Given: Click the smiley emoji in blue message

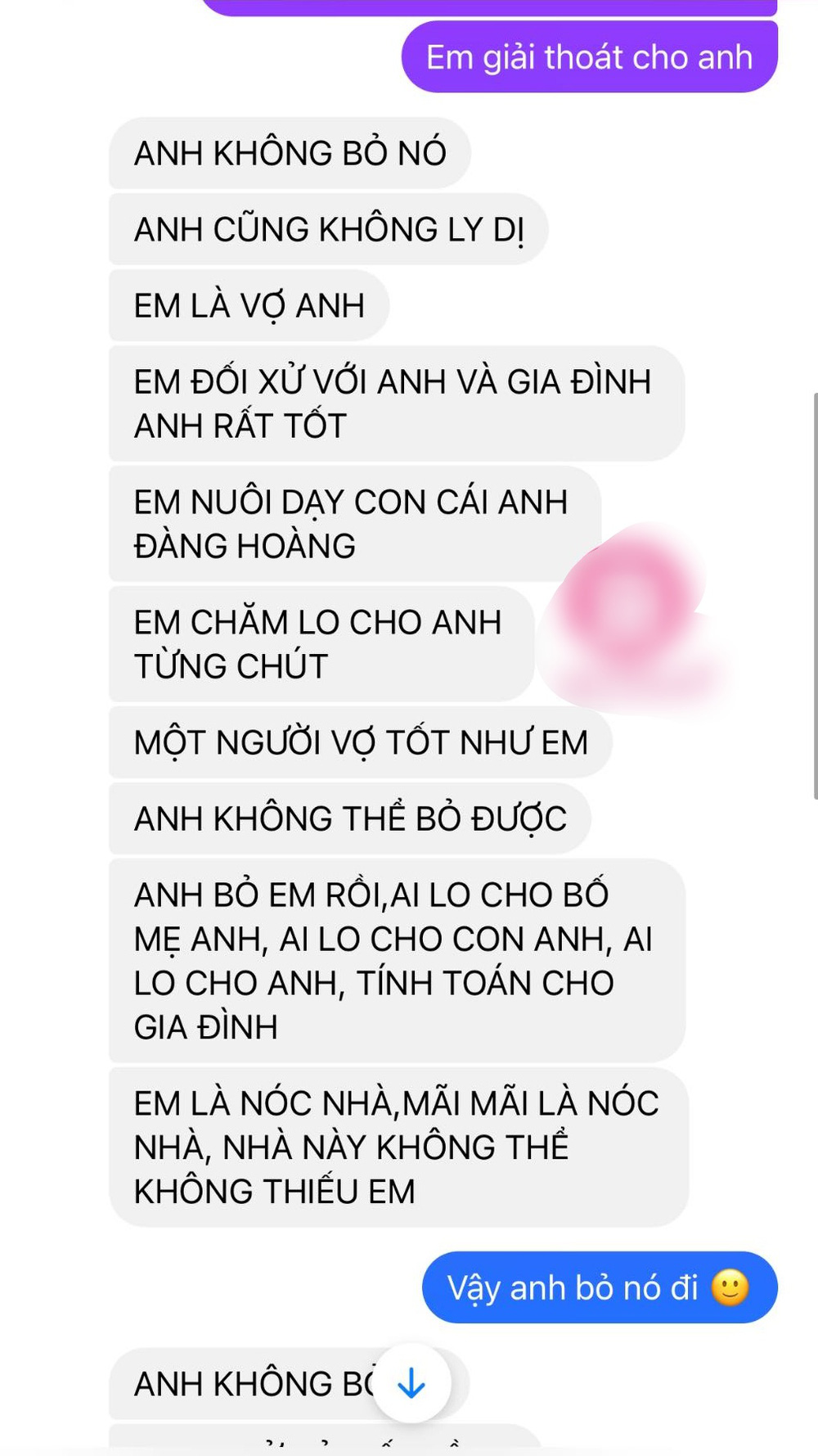Looking at the screenshot, I should [730, 1287].
